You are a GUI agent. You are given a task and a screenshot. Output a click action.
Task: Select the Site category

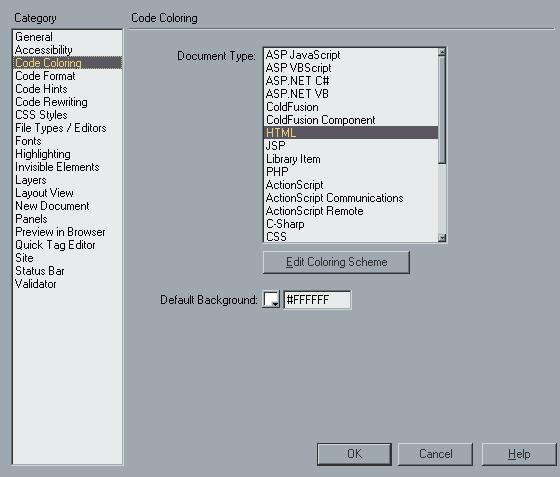coord(68,258)
